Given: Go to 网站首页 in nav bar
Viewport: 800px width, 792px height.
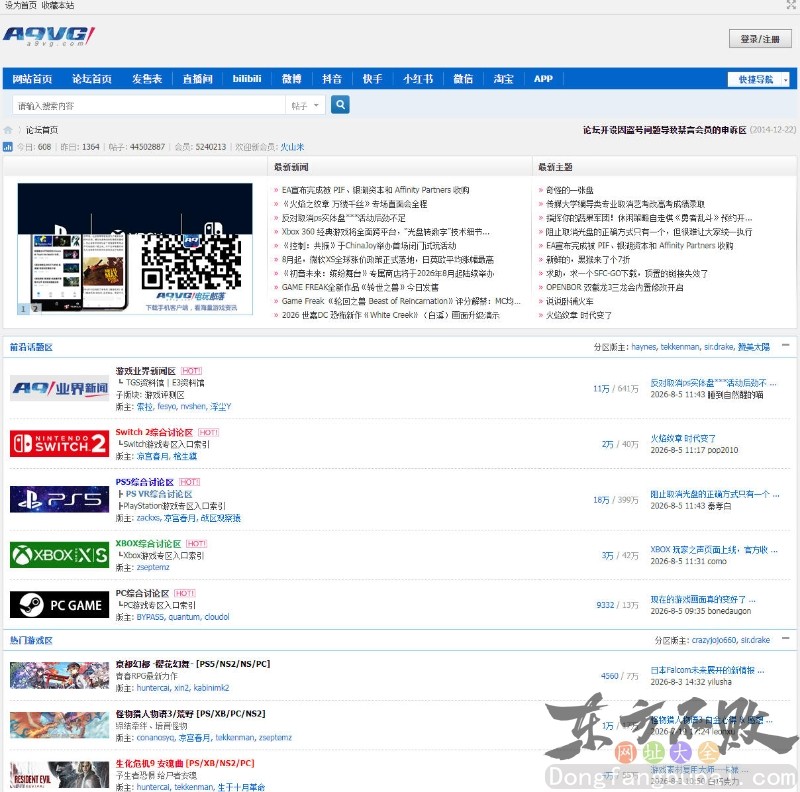Looking at the screenshot, I should 32,79.
